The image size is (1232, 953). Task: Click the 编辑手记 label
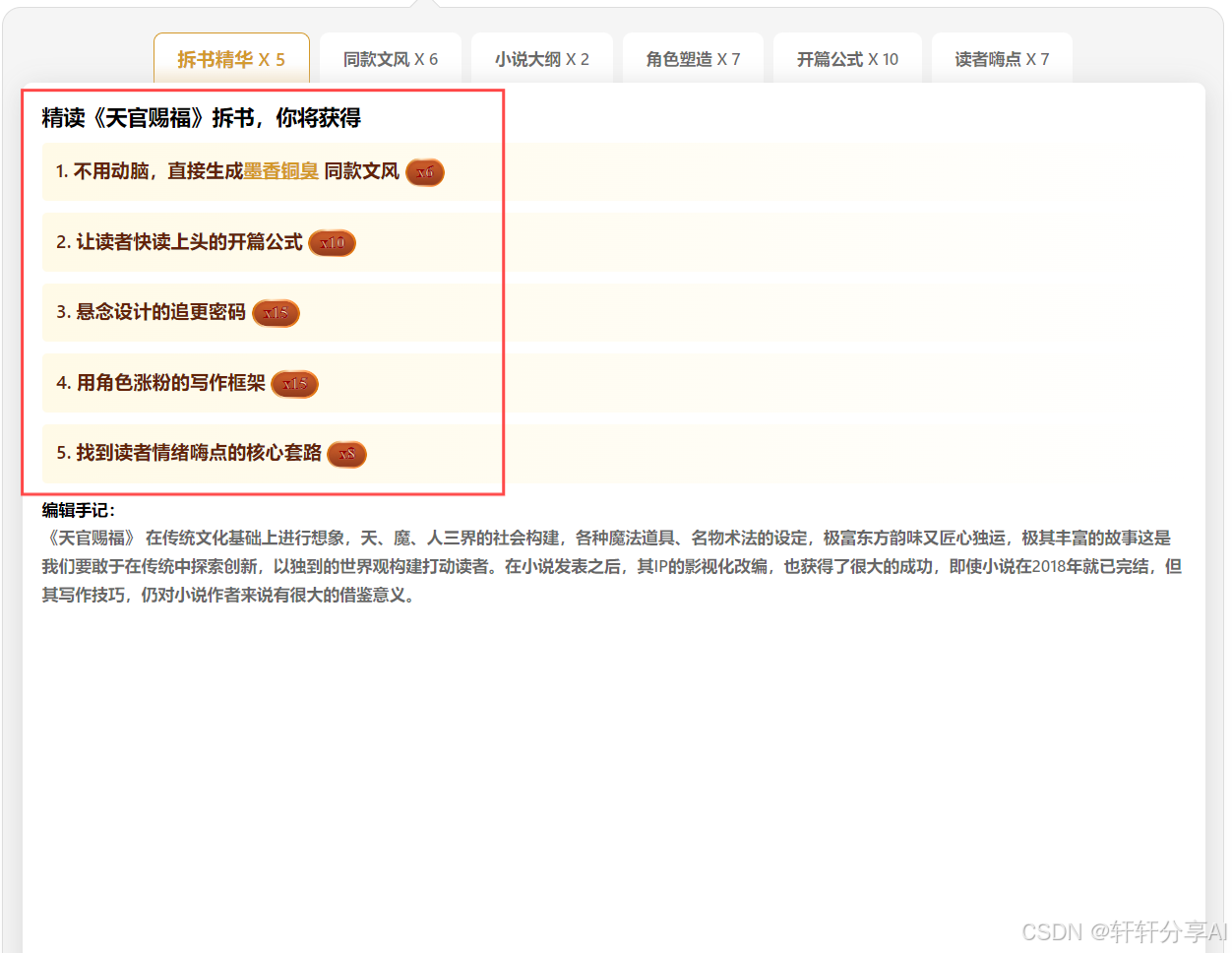pyautogui.click(x=79, y=510)
